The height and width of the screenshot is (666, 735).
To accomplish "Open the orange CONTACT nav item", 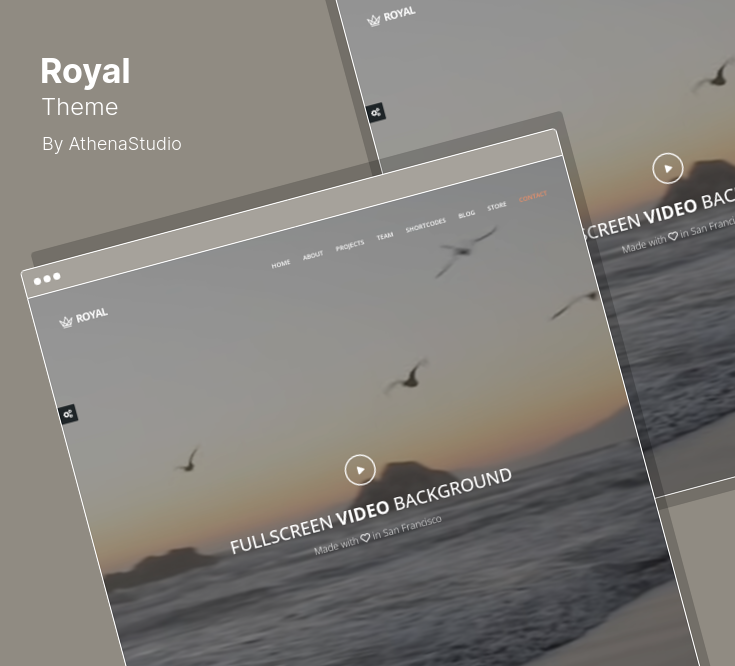I will [533, 196].
